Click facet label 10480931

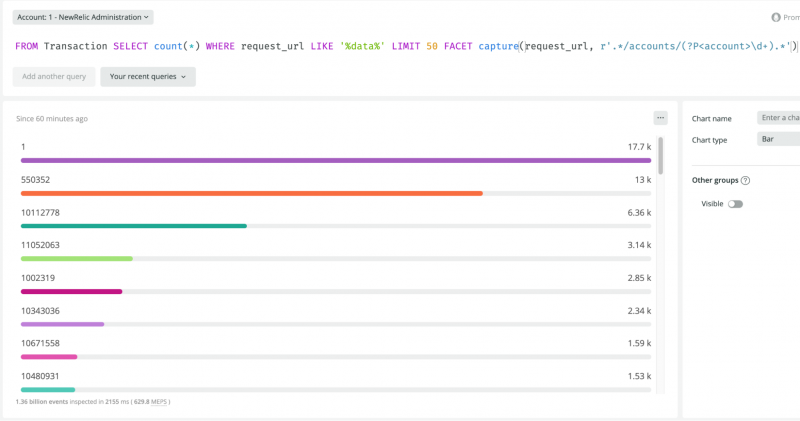40,376
